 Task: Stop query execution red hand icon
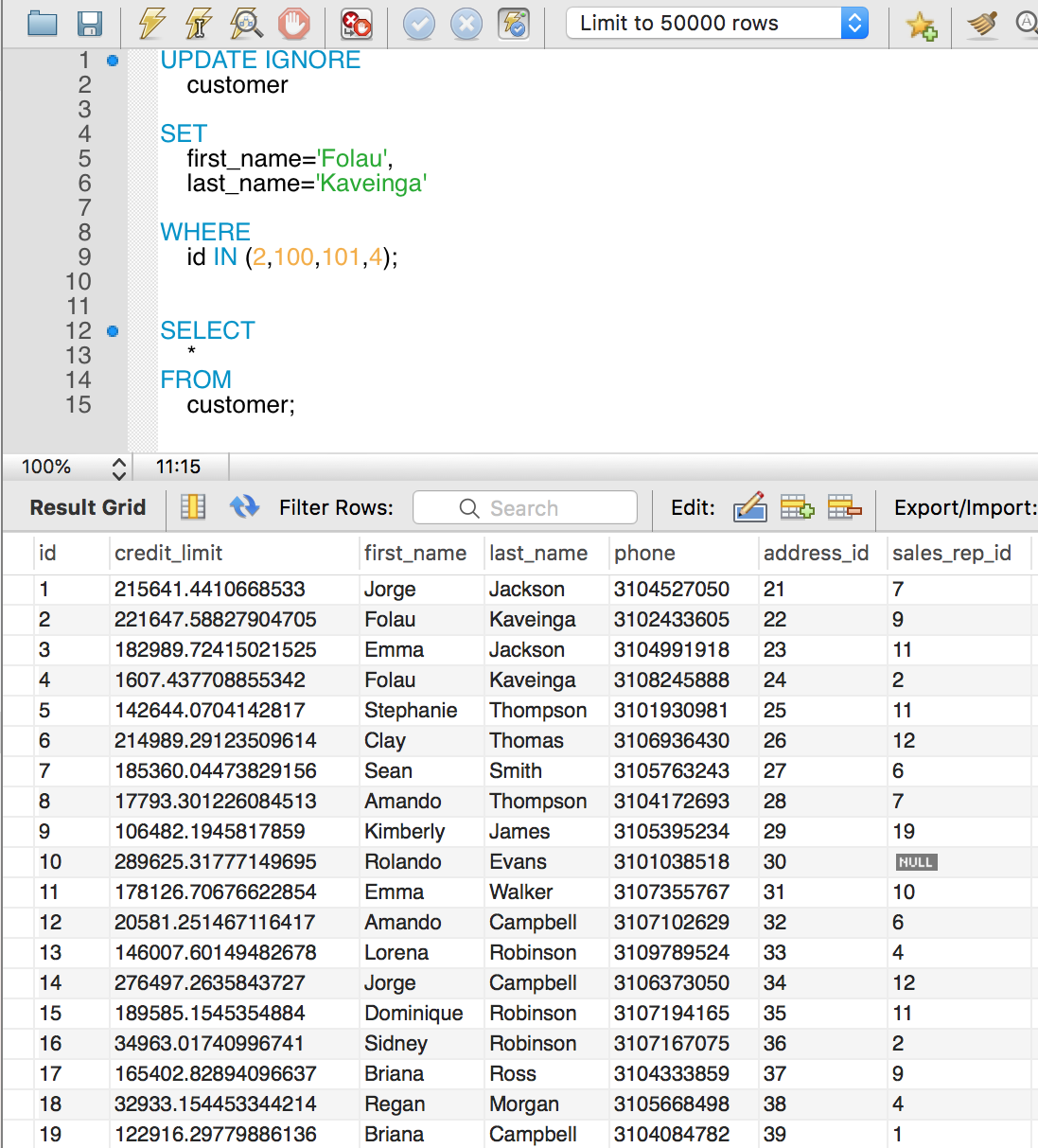[294, 24]
